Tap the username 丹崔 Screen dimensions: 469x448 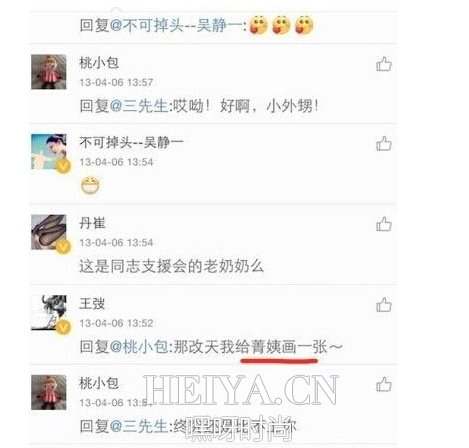pos(92,223)
